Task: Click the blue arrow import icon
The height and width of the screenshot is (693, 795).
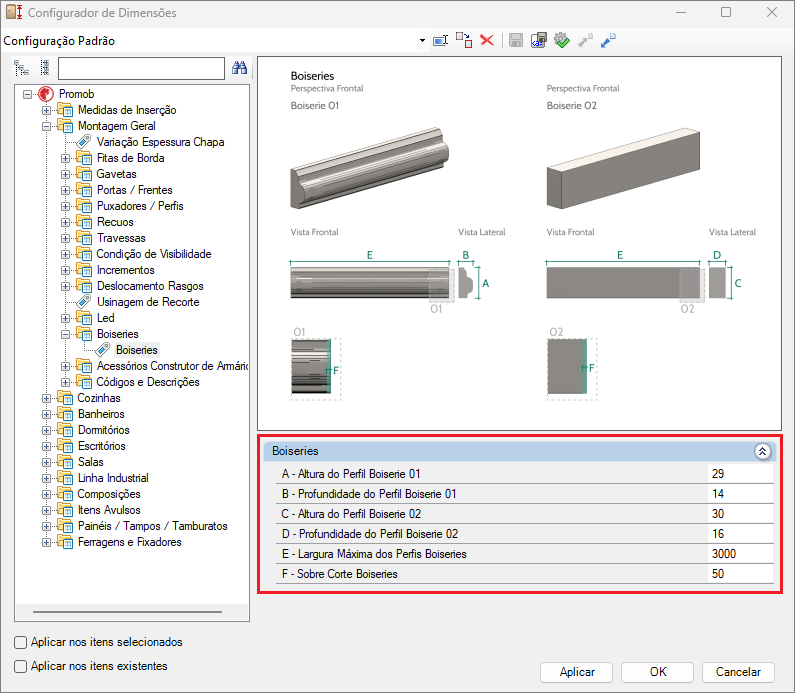Action: pos(608,40)
